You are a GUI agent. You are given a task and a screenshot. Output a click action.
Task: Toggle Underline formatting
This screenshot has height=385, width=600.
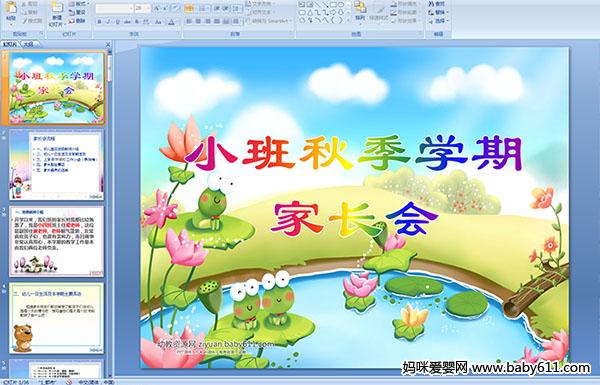click(x=117, y=22)
